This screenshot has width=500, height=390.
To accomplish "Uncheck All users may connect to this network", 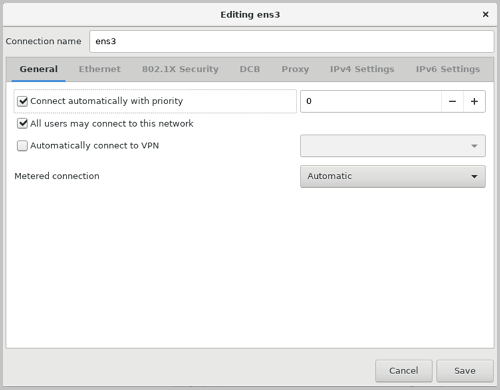I will tap(22, 124).
